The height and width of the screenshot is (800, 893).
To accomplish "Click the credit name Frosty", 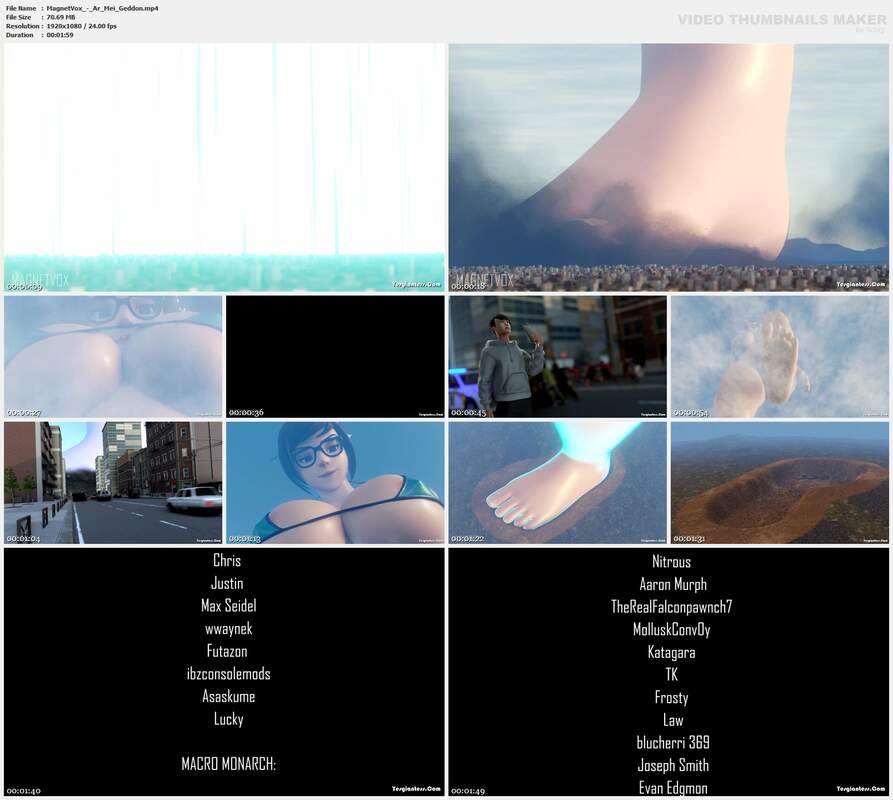I will click(671, 698).
